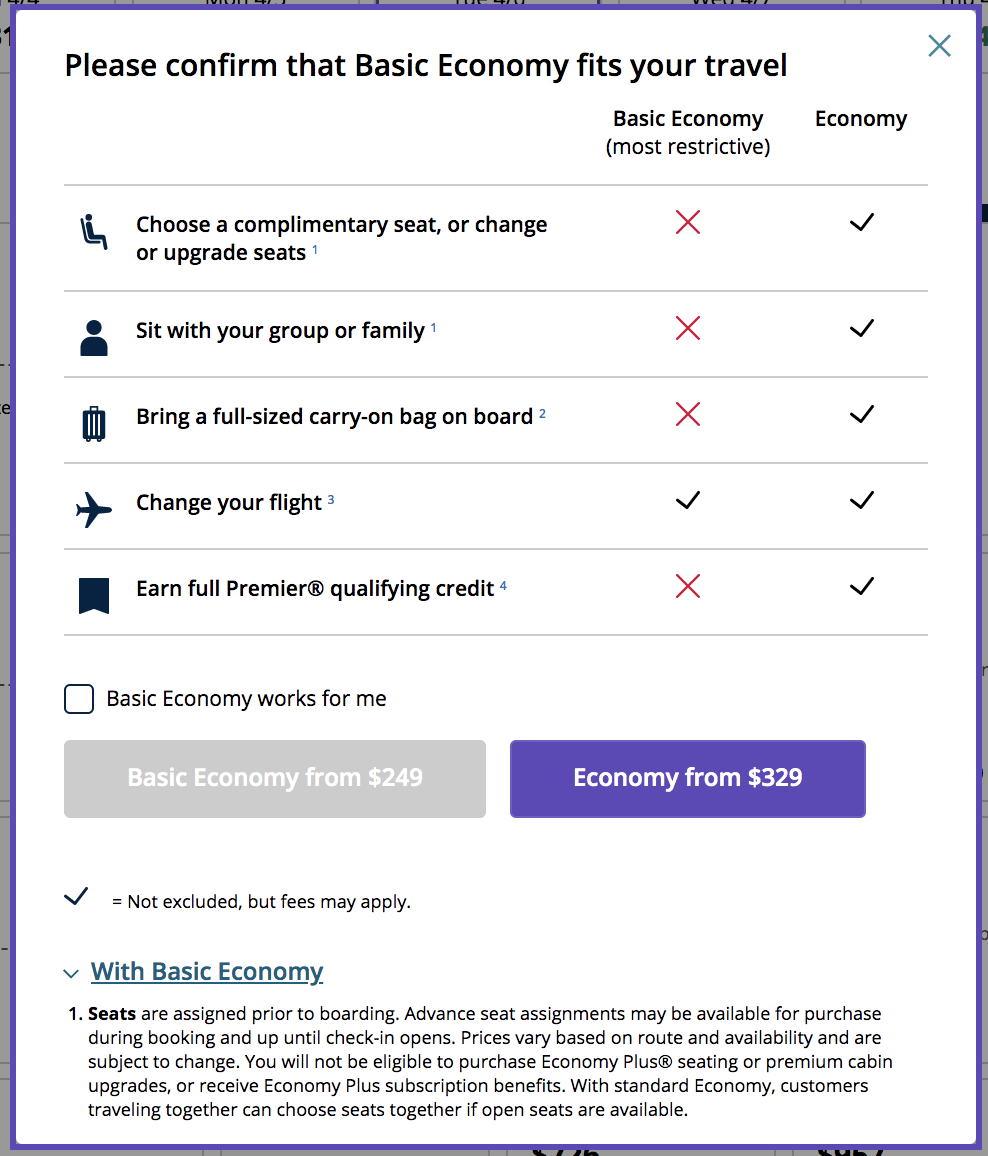The height and width of the screenshot is (1156, 988).
Task: Click the red X for Premier credit under Basic Economy
Action: 687,587
